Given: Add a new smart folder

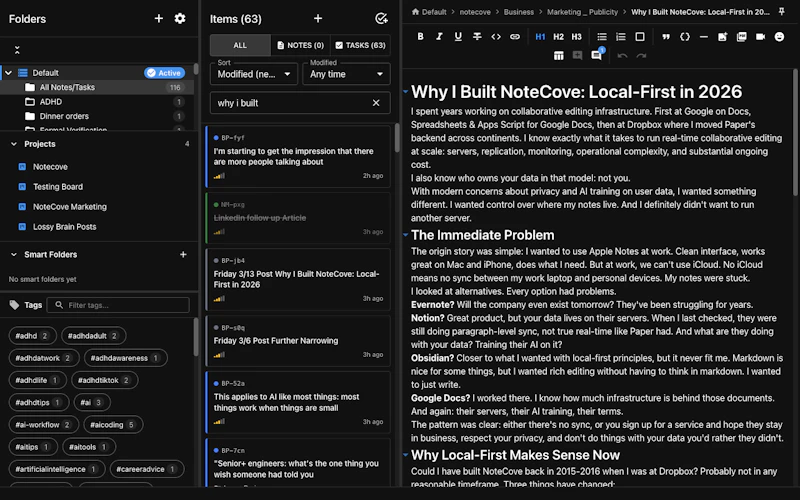Looking at the screenshot, I should tap(183, 254).
